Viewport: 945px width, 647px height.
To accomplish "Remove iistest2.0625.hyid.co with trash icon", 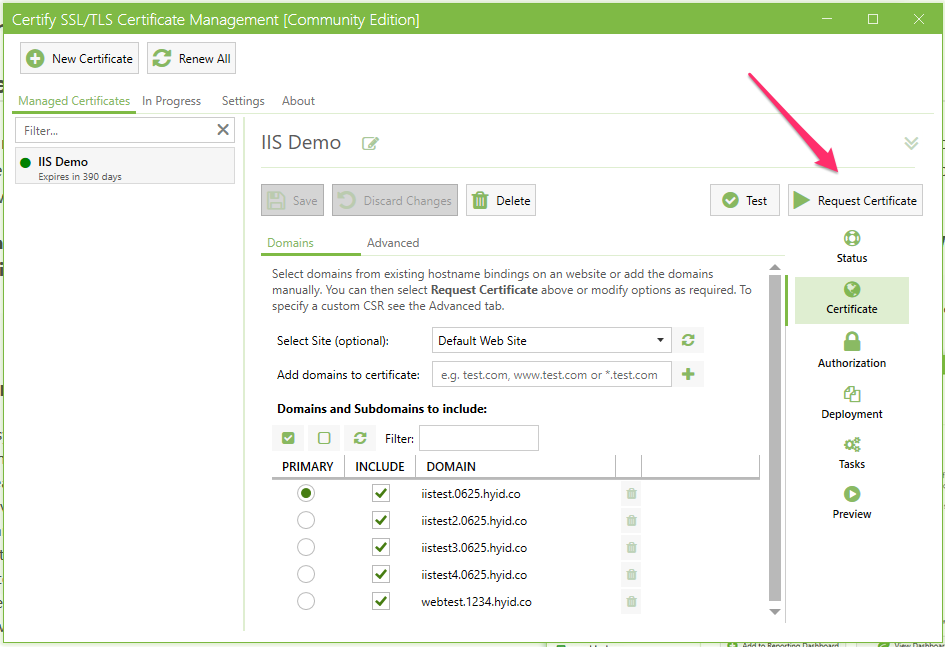I will click(x=631, y=520).
